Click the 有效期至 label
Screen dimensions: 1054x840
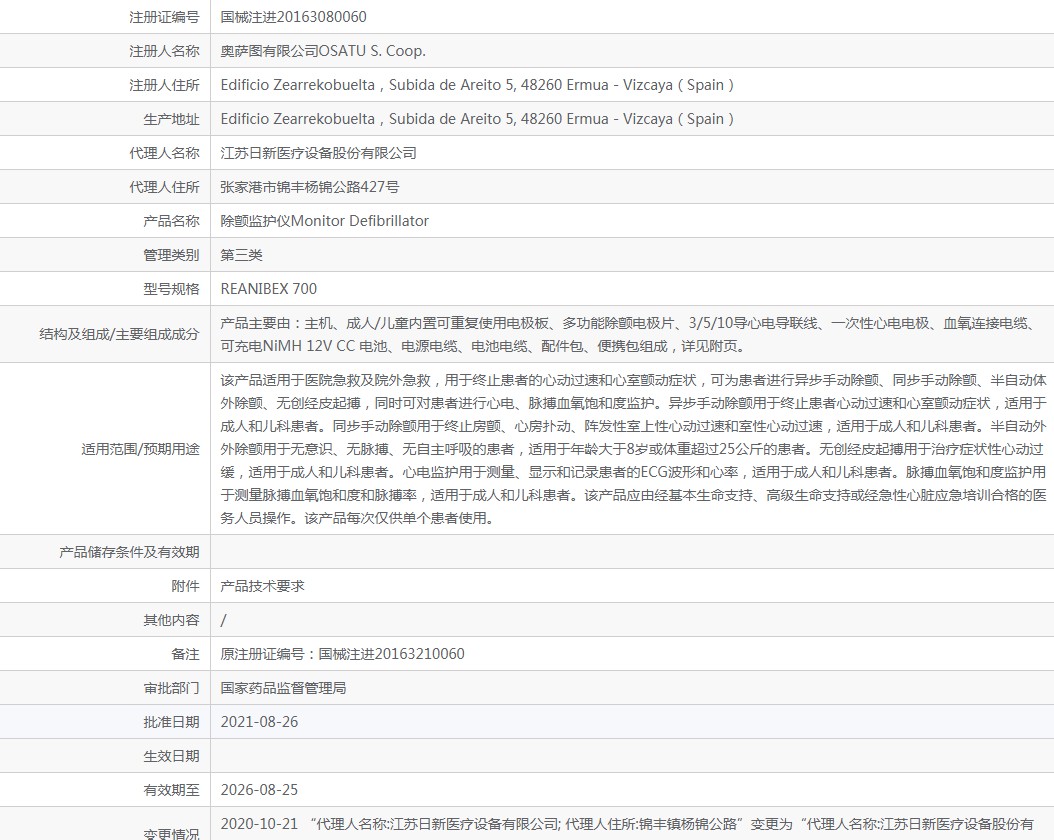(171, 790)
